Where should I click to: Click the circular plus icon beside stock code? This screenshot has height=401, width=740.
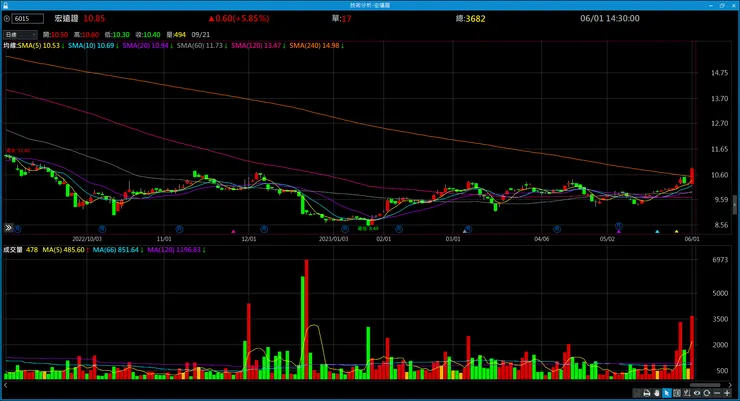[x=7, y=19]
